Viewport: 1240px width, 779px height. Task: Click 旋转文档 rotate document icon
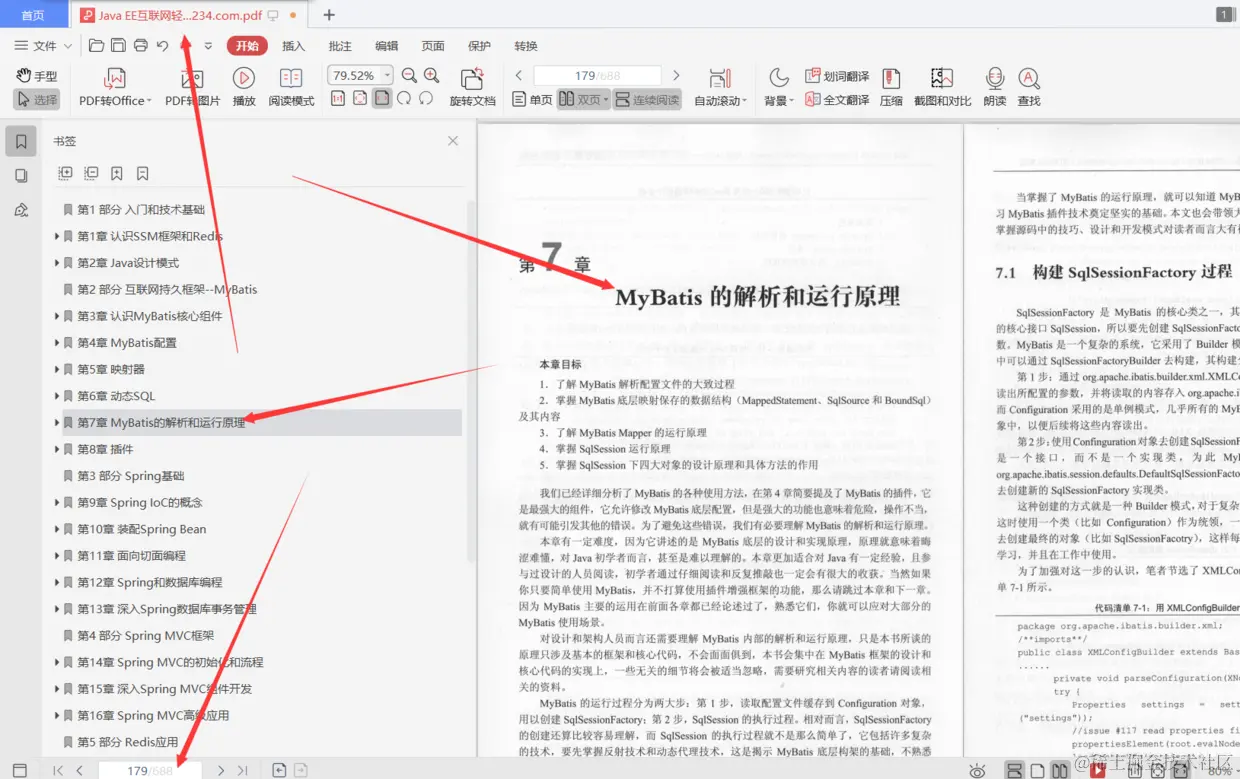tap(472, 87)
